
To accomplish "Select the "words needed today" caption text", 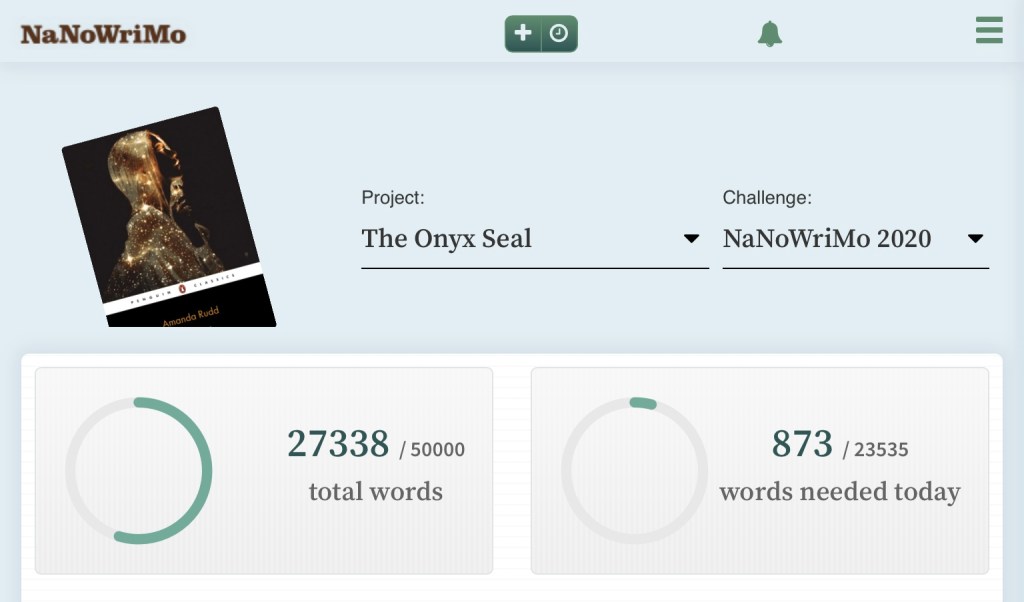I will [x=839, y=492].
